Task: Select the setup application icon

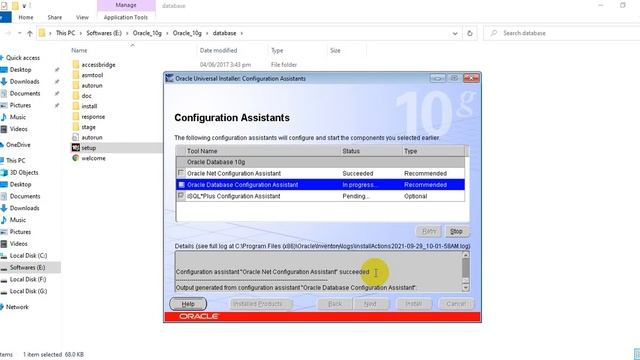Action: pyautogui.click(x=76, y=148)
